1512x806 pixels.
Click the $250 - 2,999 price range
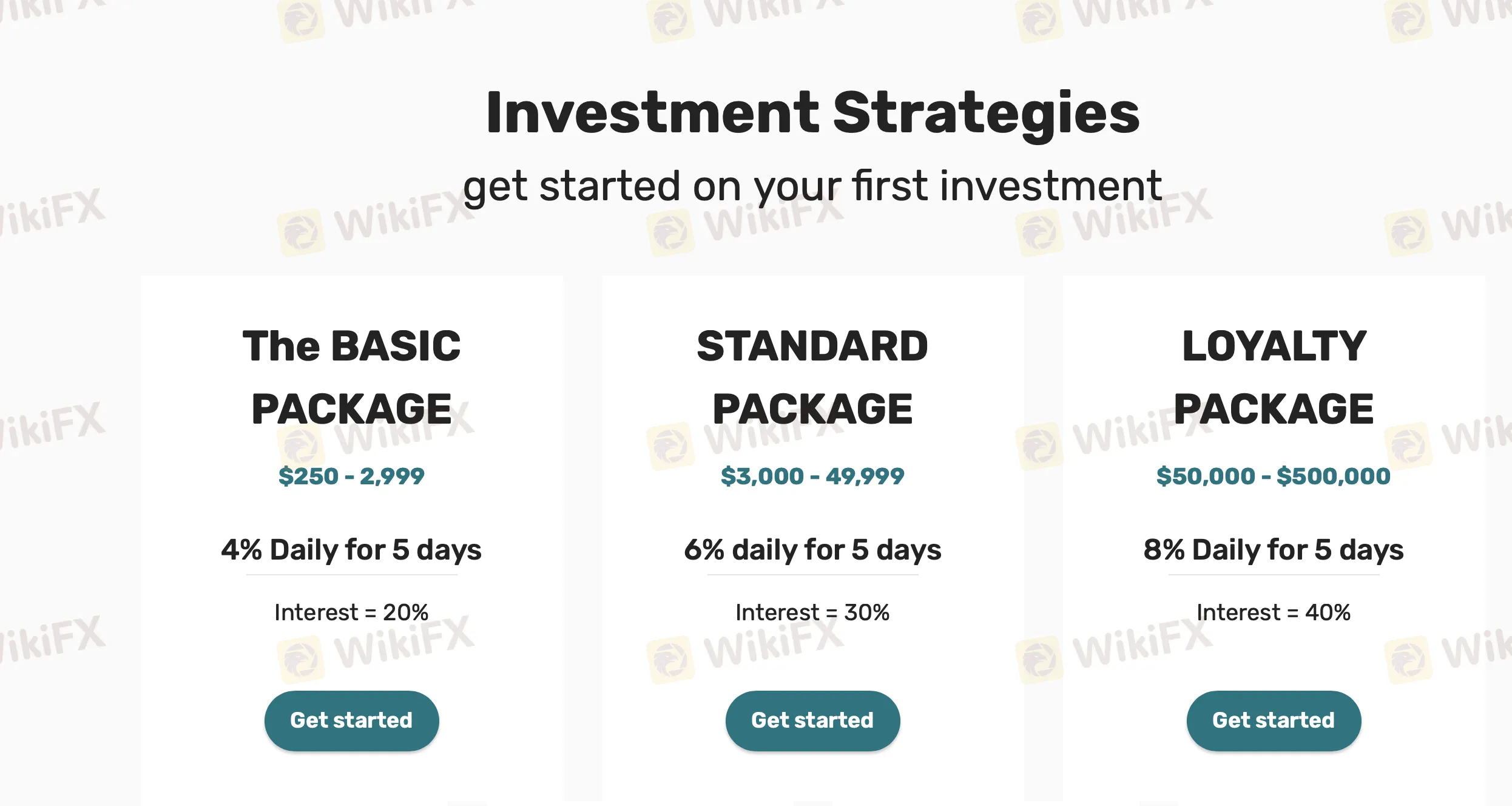(x=351, y=476)
